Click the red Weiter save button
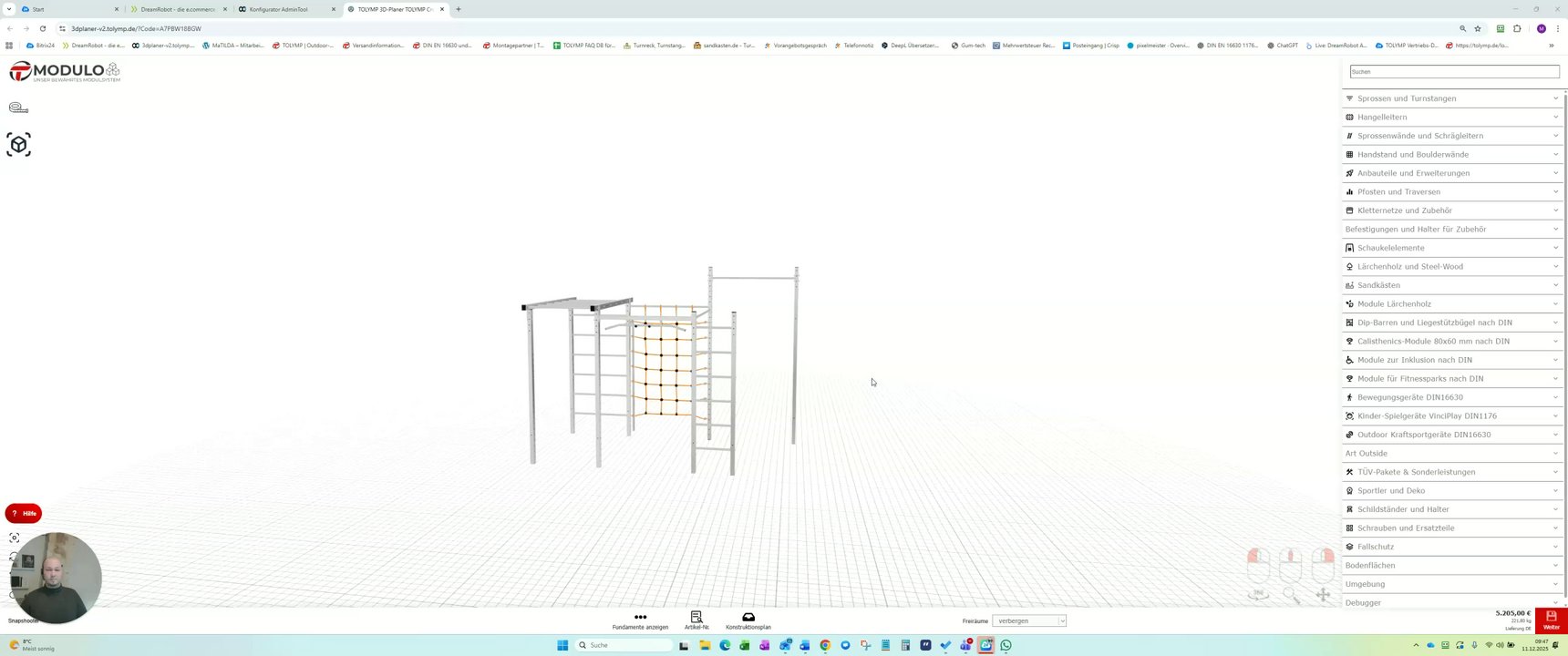Image resolution: width=1568 pixels, height=656 pixels. [x=1551, y=620]
